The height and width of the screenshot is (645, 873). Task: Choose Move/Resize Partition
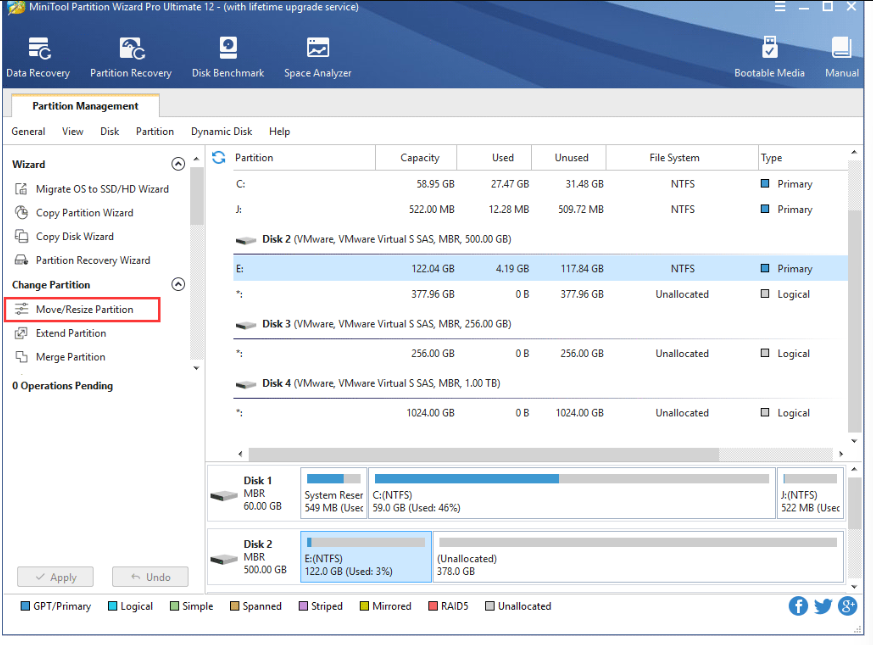point(82,309)
